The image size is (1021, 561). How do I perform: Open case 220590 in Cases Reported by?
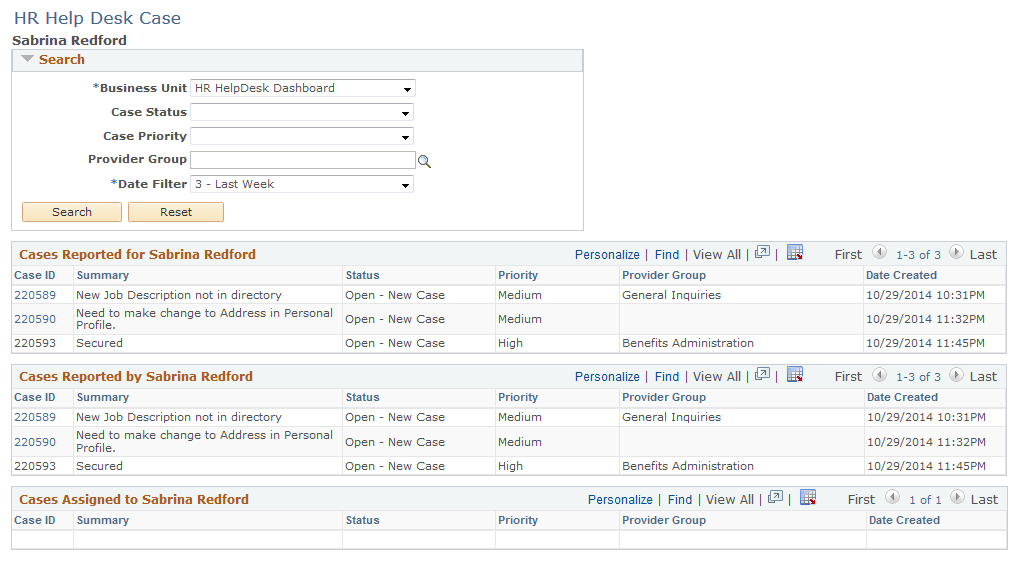pyautogui.click(x=35, y=442)
